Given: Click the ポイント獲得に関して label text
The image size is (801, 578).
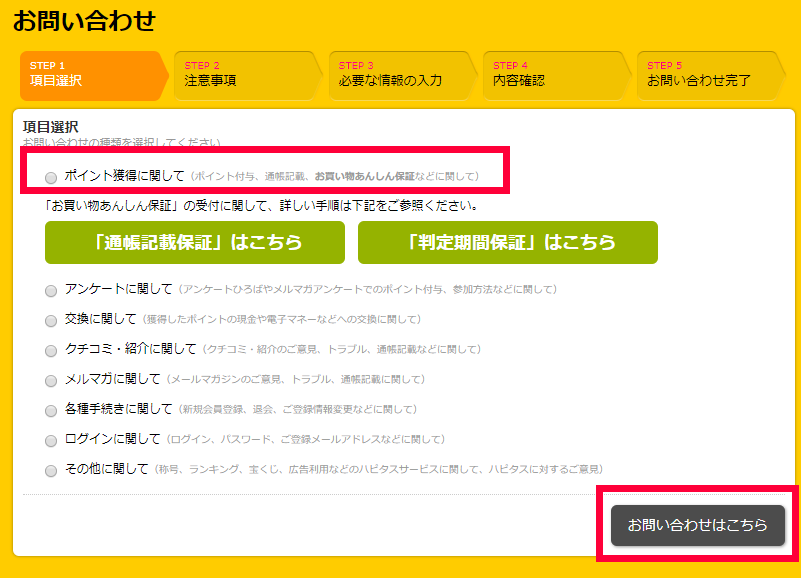Looking at the screenshot, I should click(x=124, y=176).
